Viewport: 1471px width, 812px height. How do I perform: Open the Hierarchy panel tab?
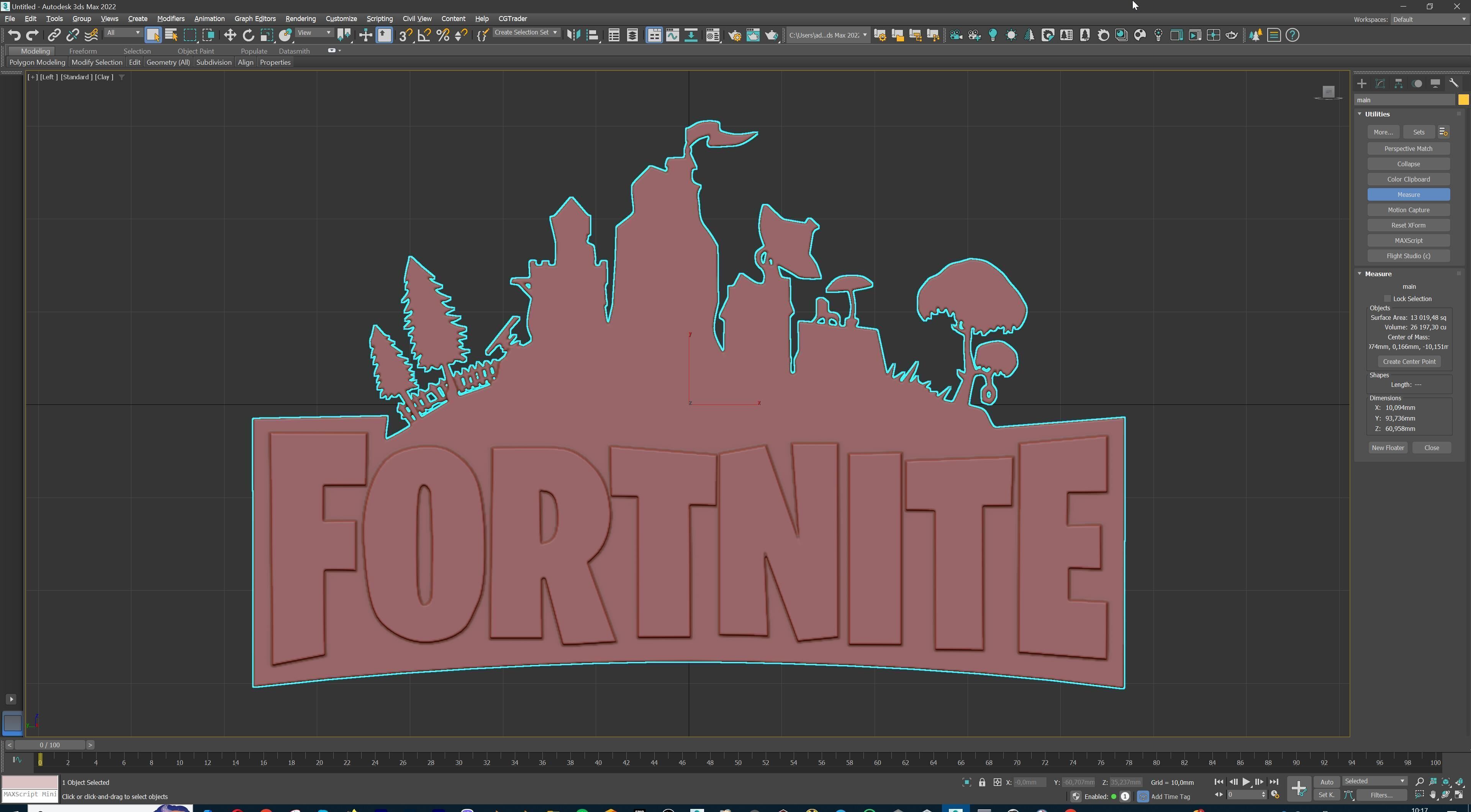pyautogui.click(x=1399, y=83)
